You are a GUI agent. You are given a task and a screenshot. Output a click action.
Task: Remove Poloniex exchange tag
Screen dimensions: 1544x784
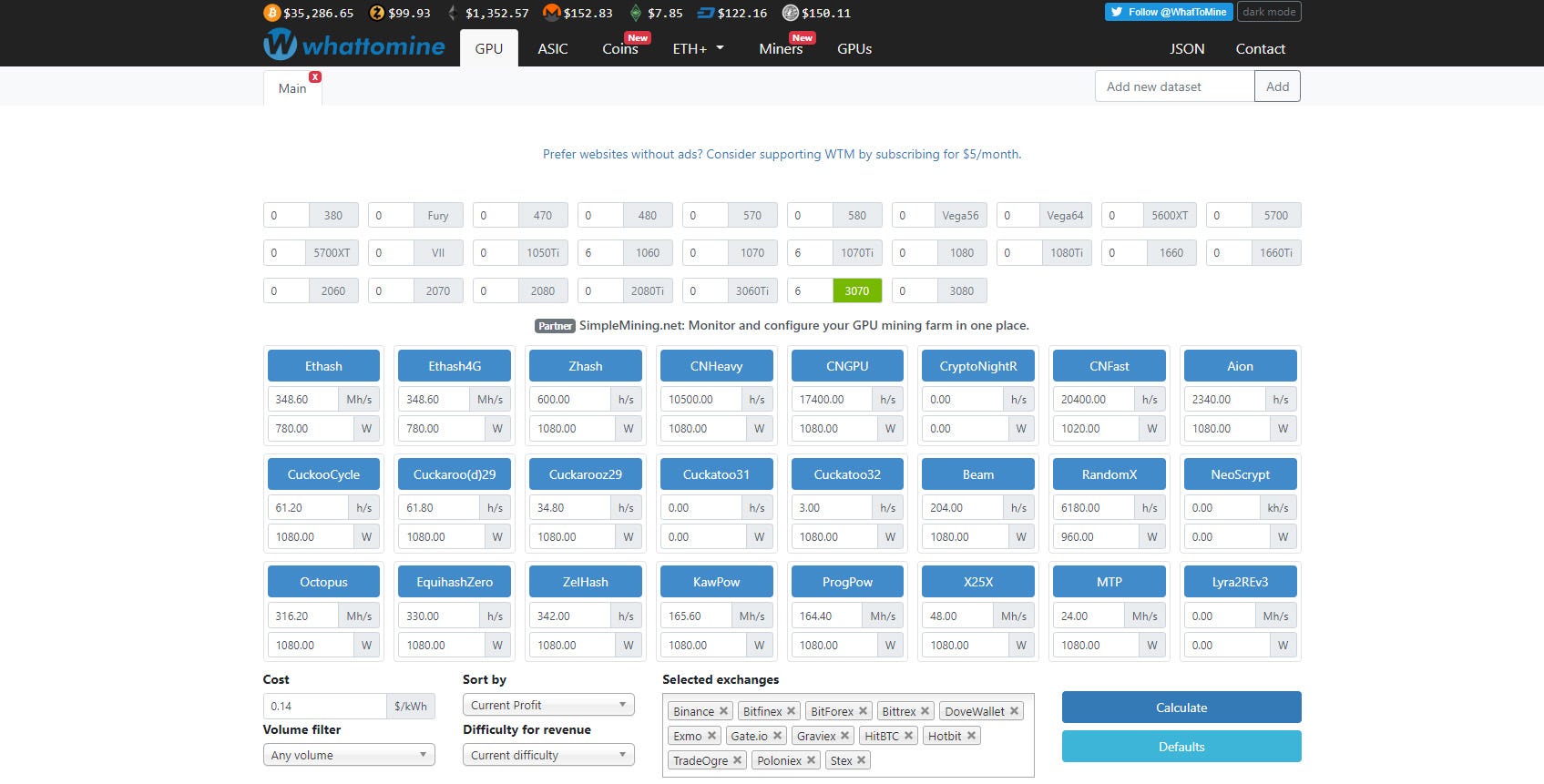(x=811, y=760)
